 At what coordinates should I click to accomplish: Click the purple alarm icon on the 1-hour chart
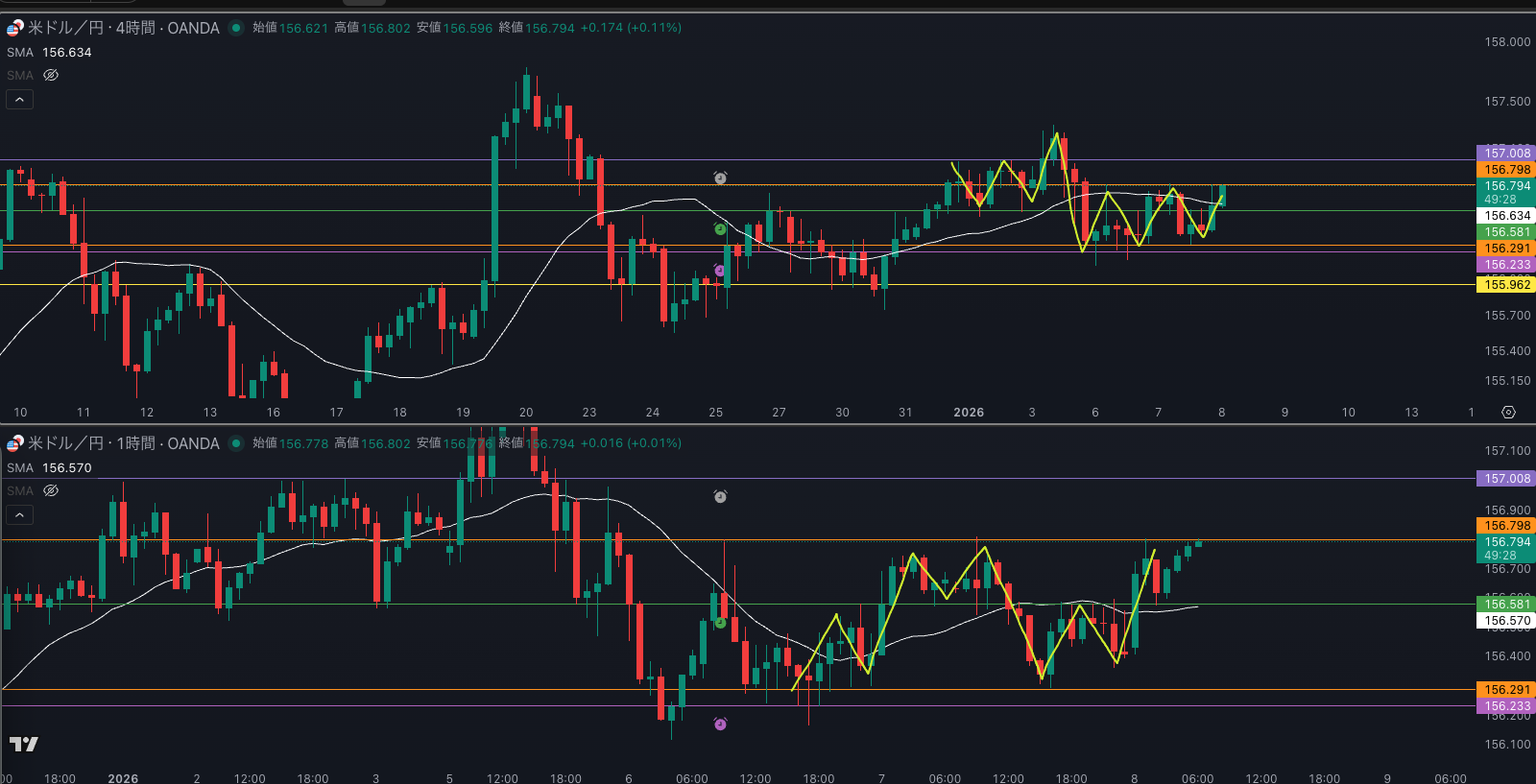click(720, 724)
